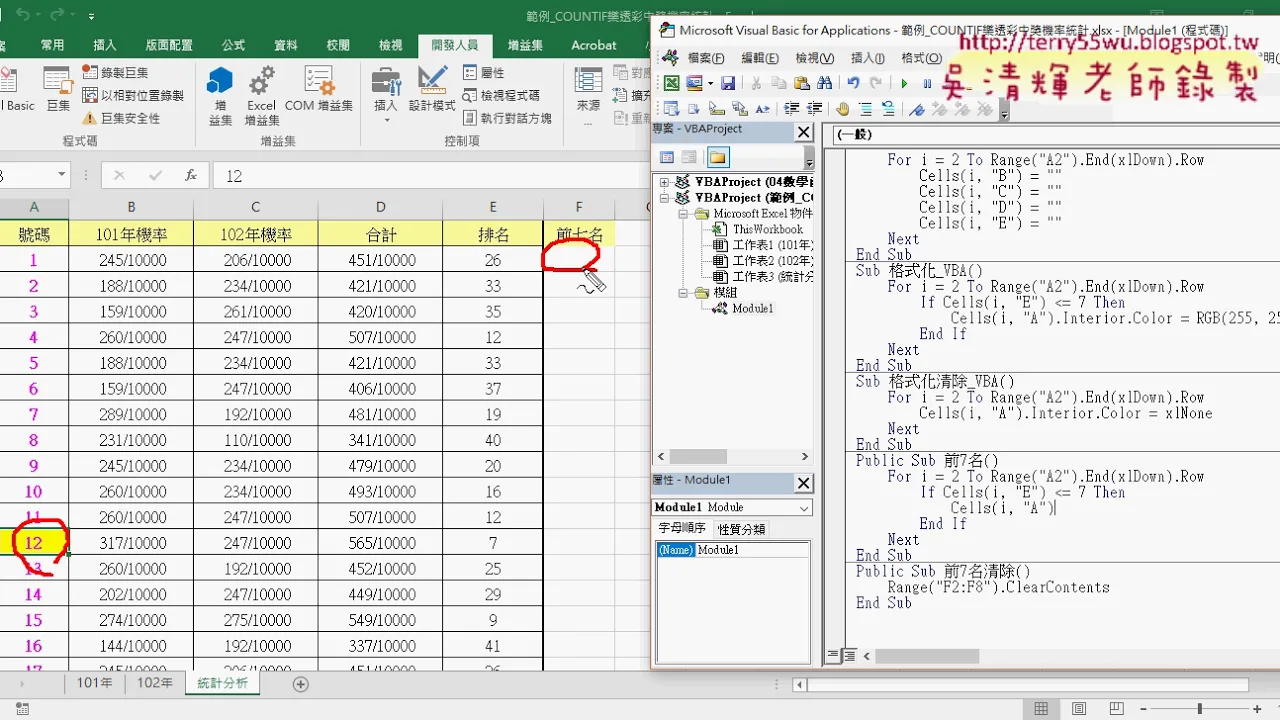This screenshot has height=720, width=1280.
Task: Save the VBA project with floppy icon
Action: [x=728, y=83]
